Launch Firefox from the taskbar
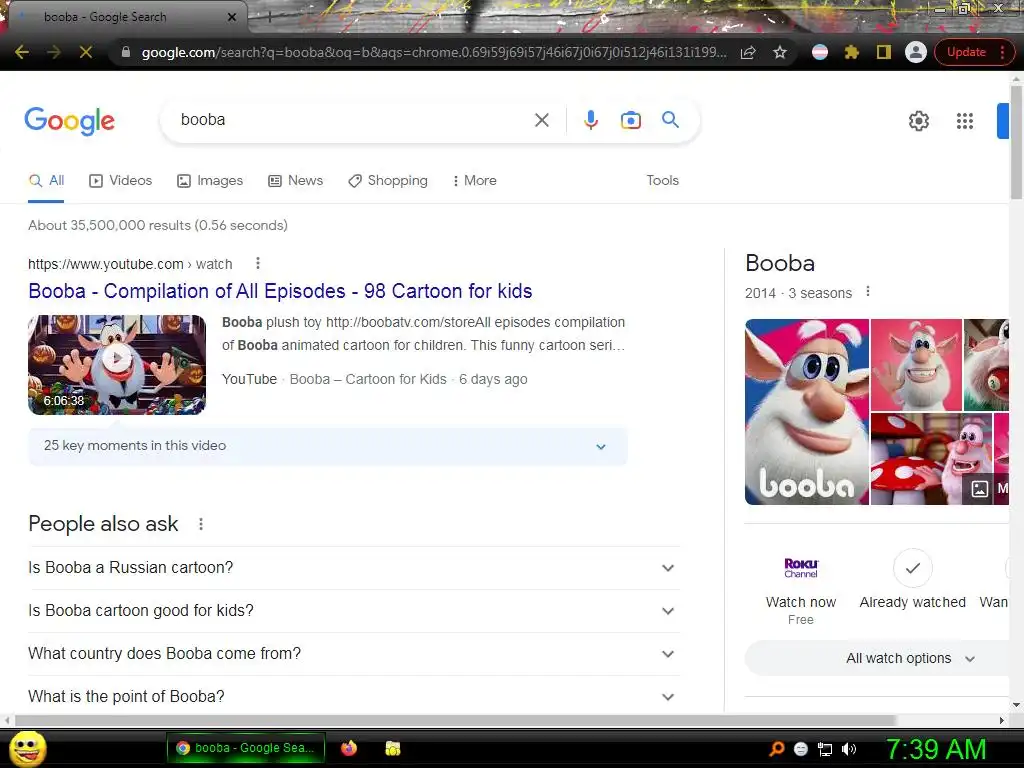 pos(349,748)
